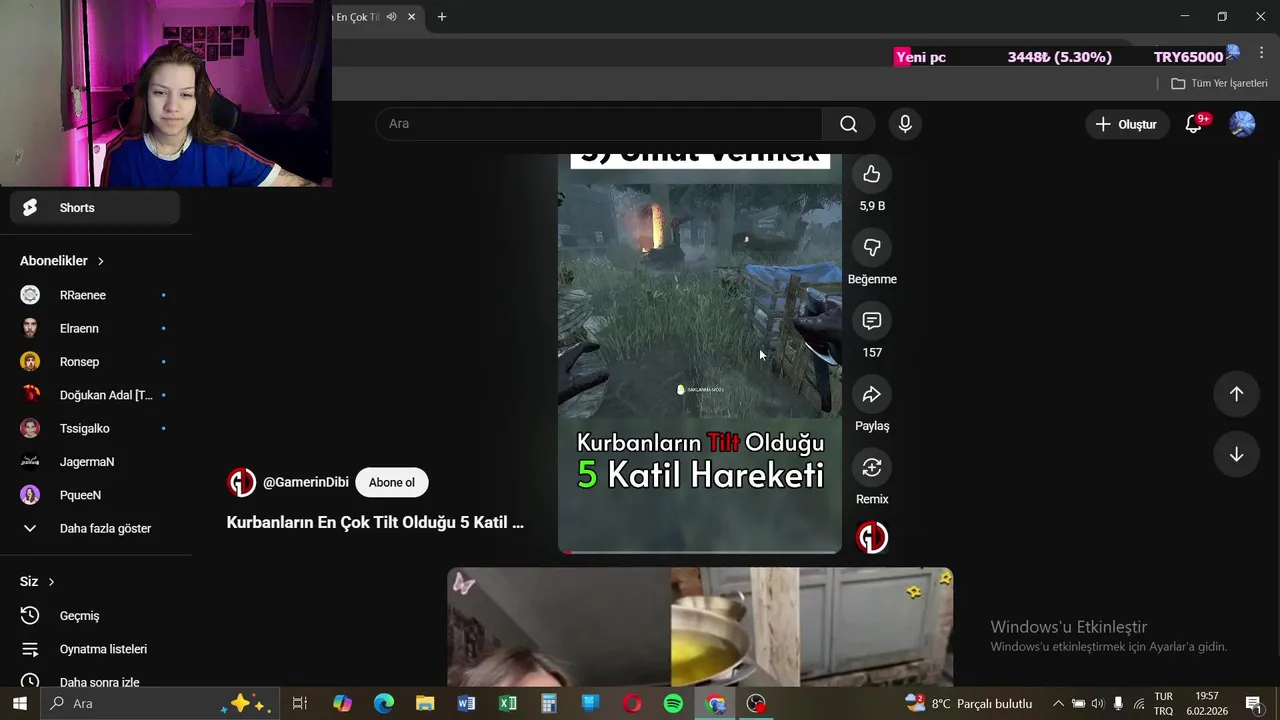This screenshot has width=1280, height=720.
Task: Open Calculator from the taskbar
Action: [549, 704]
